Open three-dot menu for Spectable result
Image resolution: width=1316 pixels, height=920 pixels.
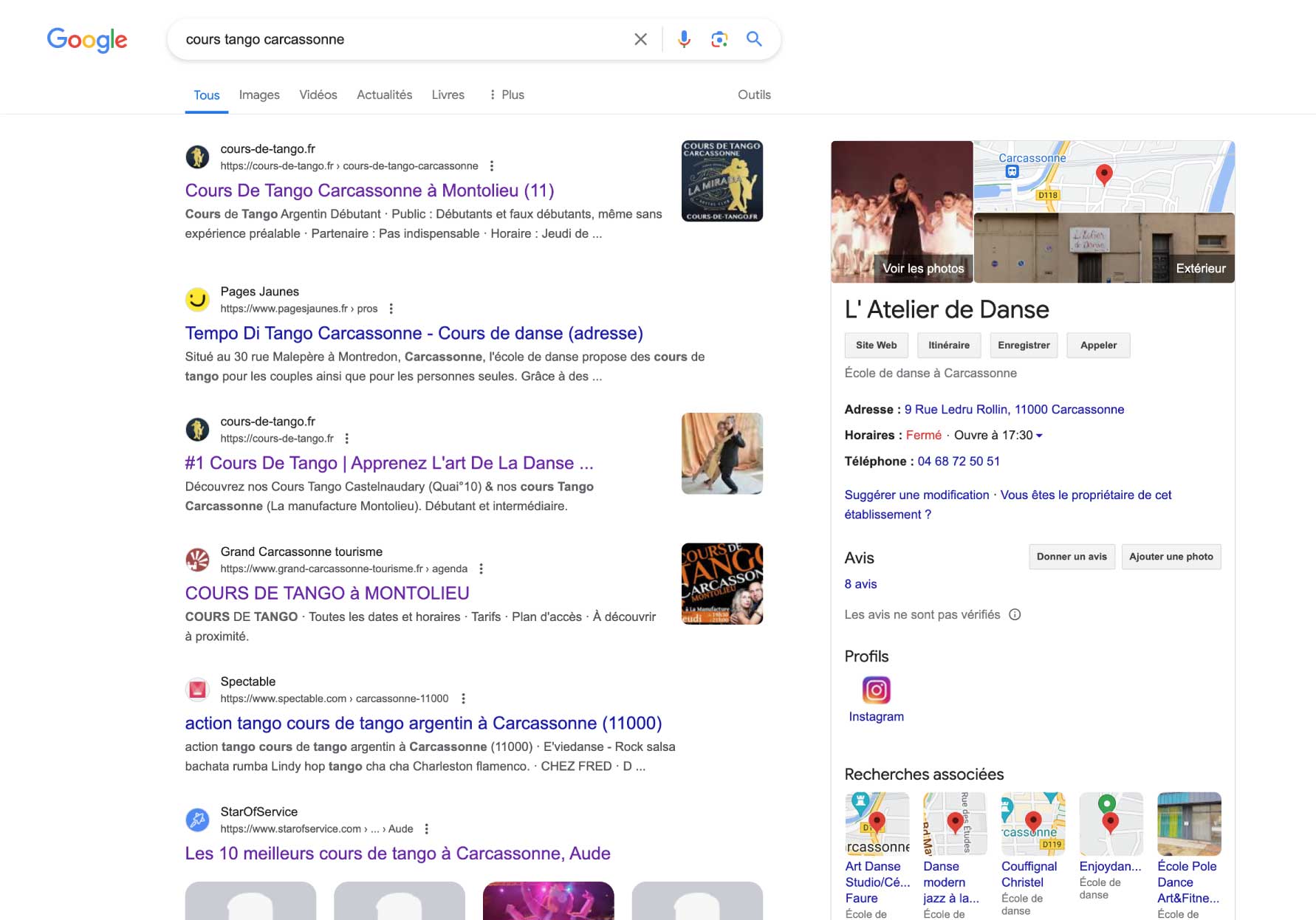coord(463,698)
